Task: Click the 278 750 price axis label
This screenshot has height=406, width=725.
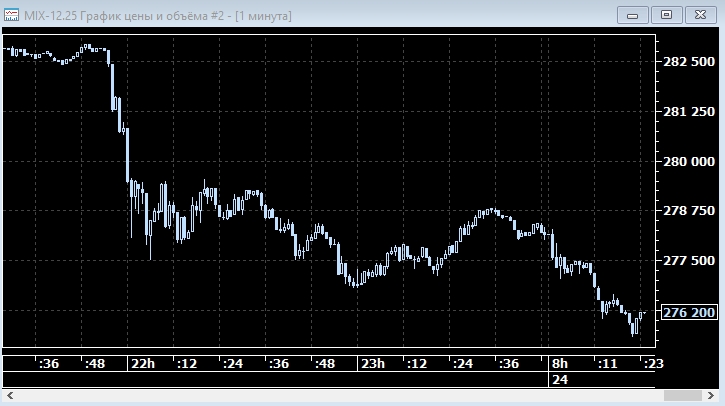Action: 689,211
